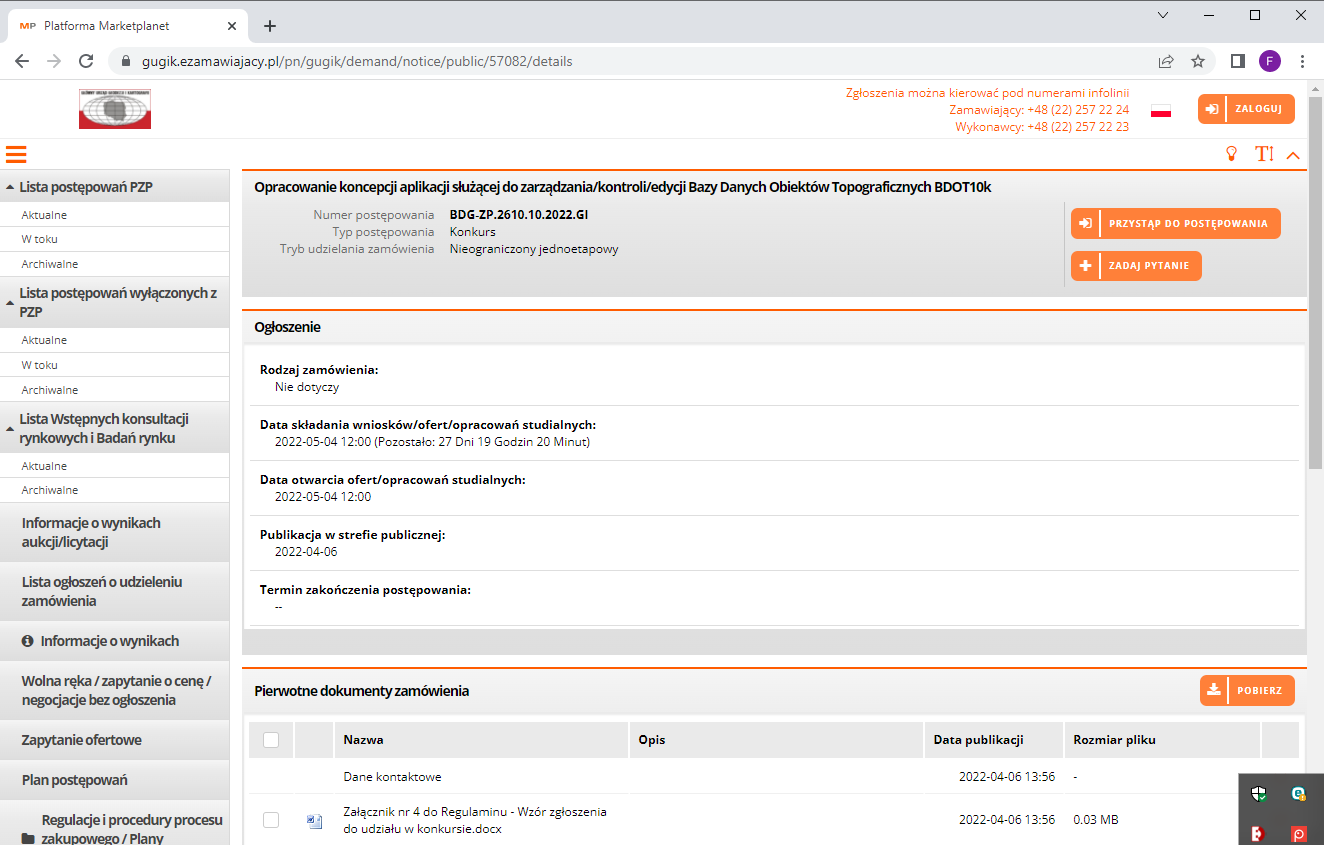1324x845 pixels.
Task: Click the Przystąp do postępowania button
Action: tap(1175, 224)
